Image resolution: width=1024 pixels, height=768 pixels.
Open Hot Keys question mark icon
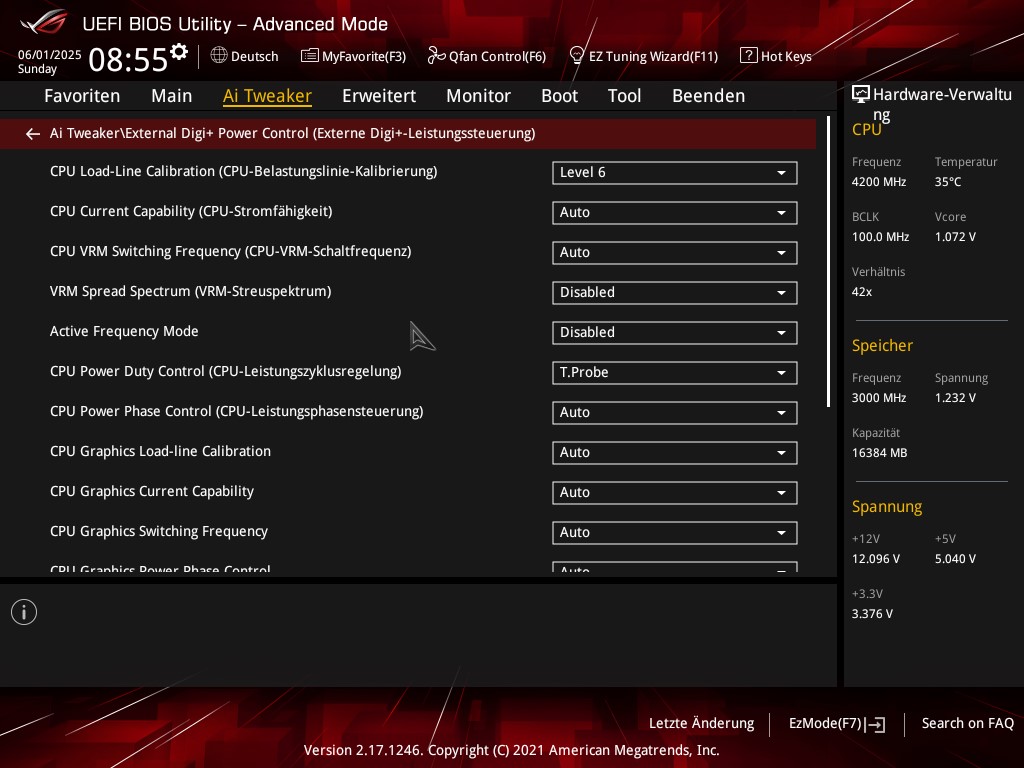click(x=748, y=56)
